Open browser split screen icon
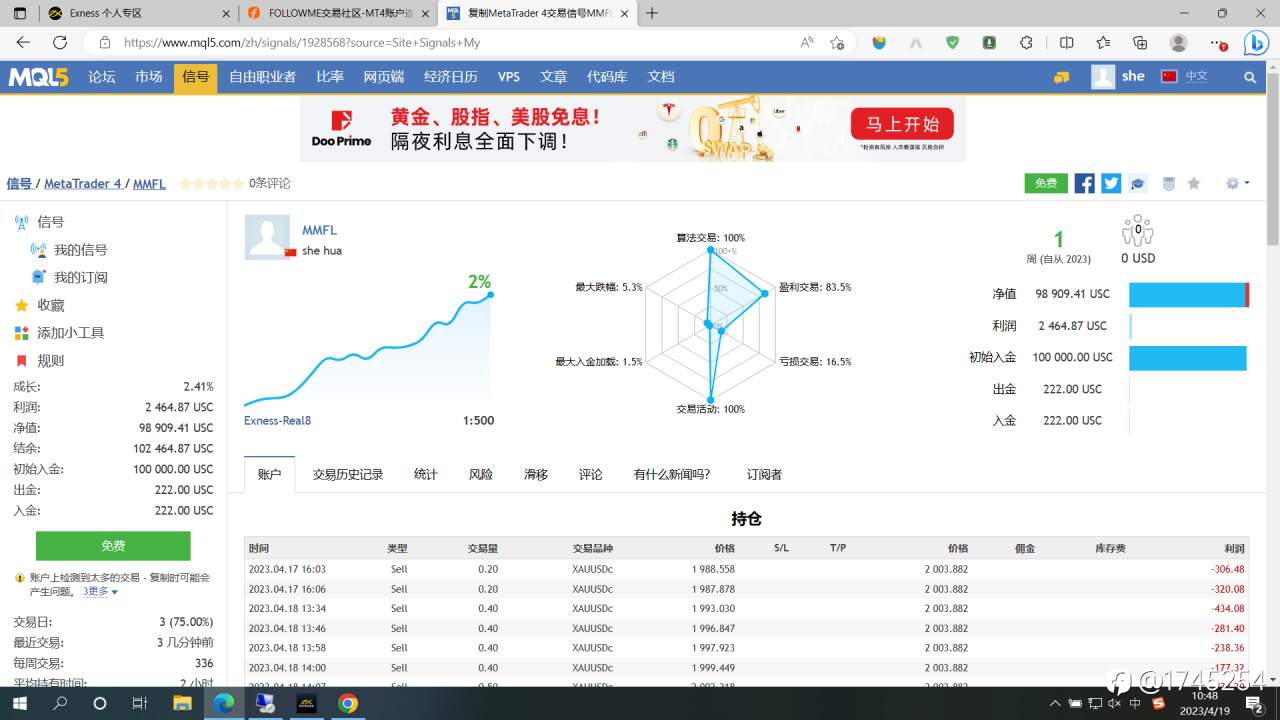This screenshot has width=1280, height=720. [1067, 42]
